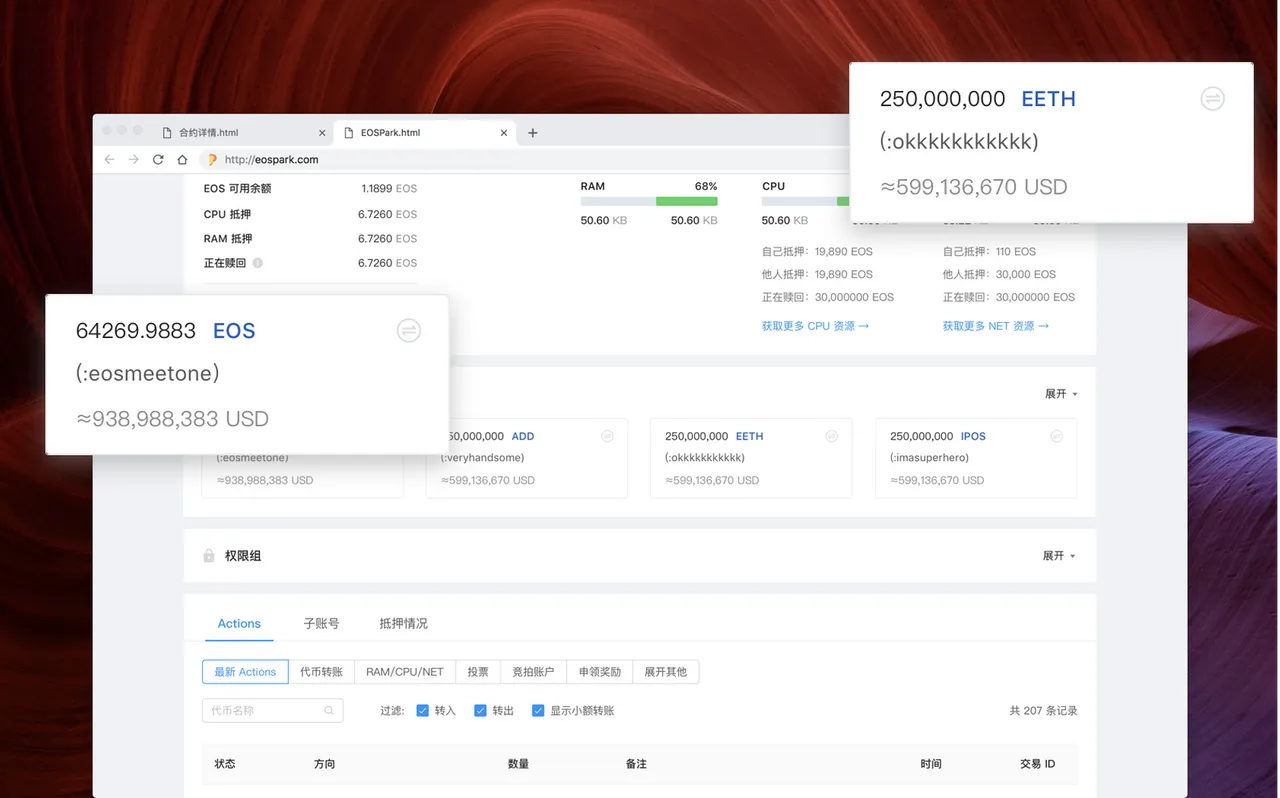Click the ≈938,988,383 USD popup value

(x=172, y=419)
